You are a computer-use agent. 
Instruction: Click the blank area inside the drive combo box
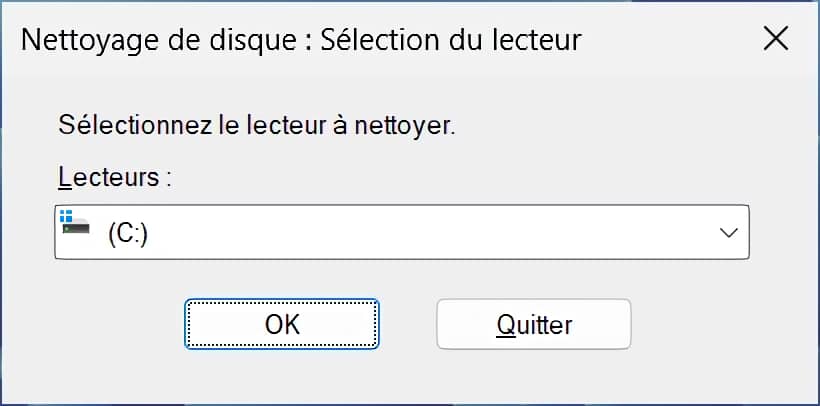(x=429, y=232)
